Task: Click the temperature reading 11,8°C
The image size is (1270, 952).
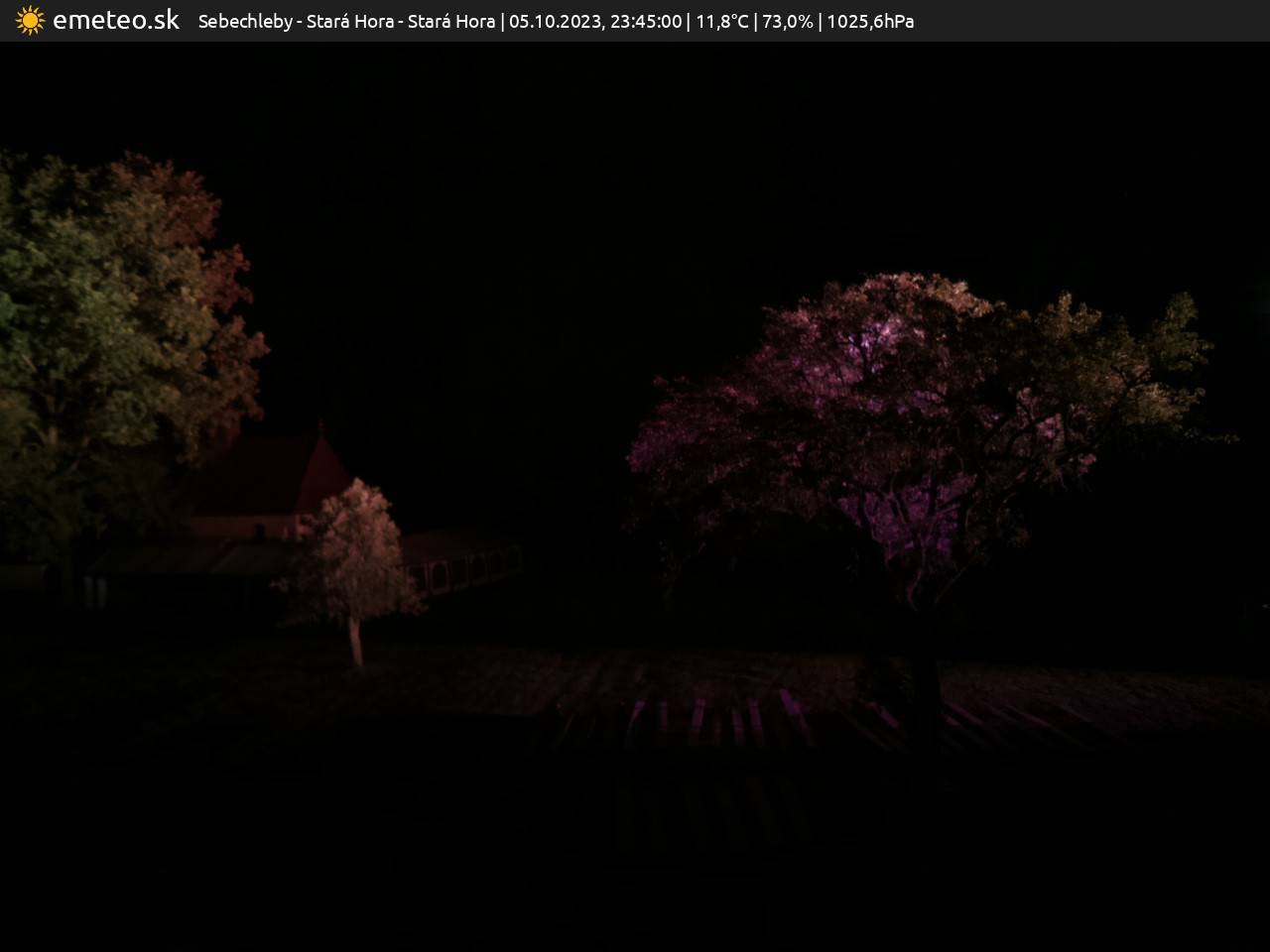Action: pos(721,22)
